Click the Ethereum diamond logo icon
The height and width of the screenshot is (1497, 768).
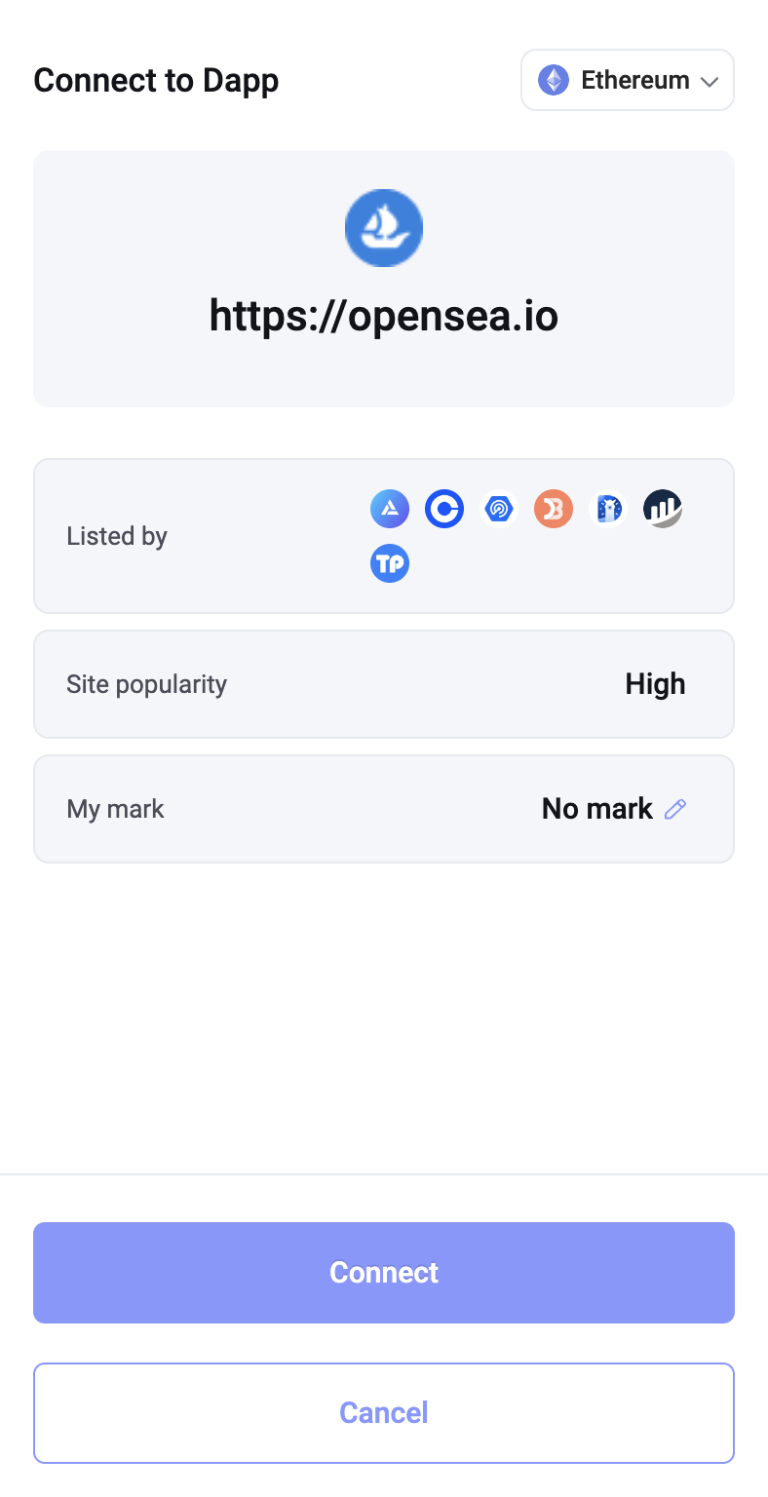(553, 80)
